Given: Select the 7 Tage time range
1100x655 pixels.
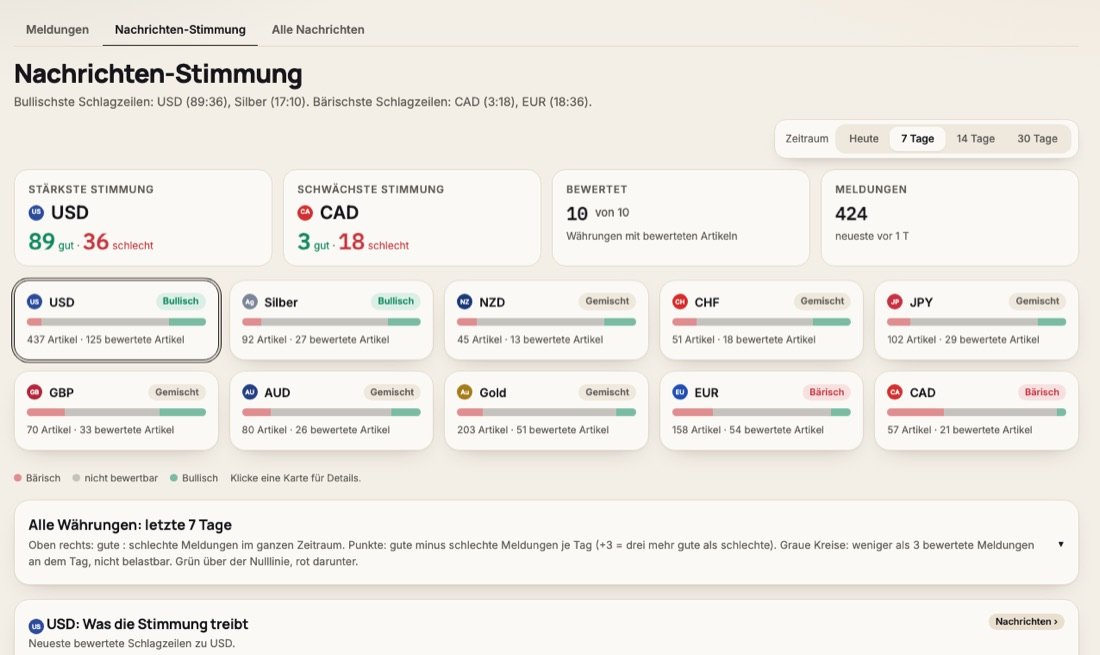Looking at the screenshot, I should point(918,139).
